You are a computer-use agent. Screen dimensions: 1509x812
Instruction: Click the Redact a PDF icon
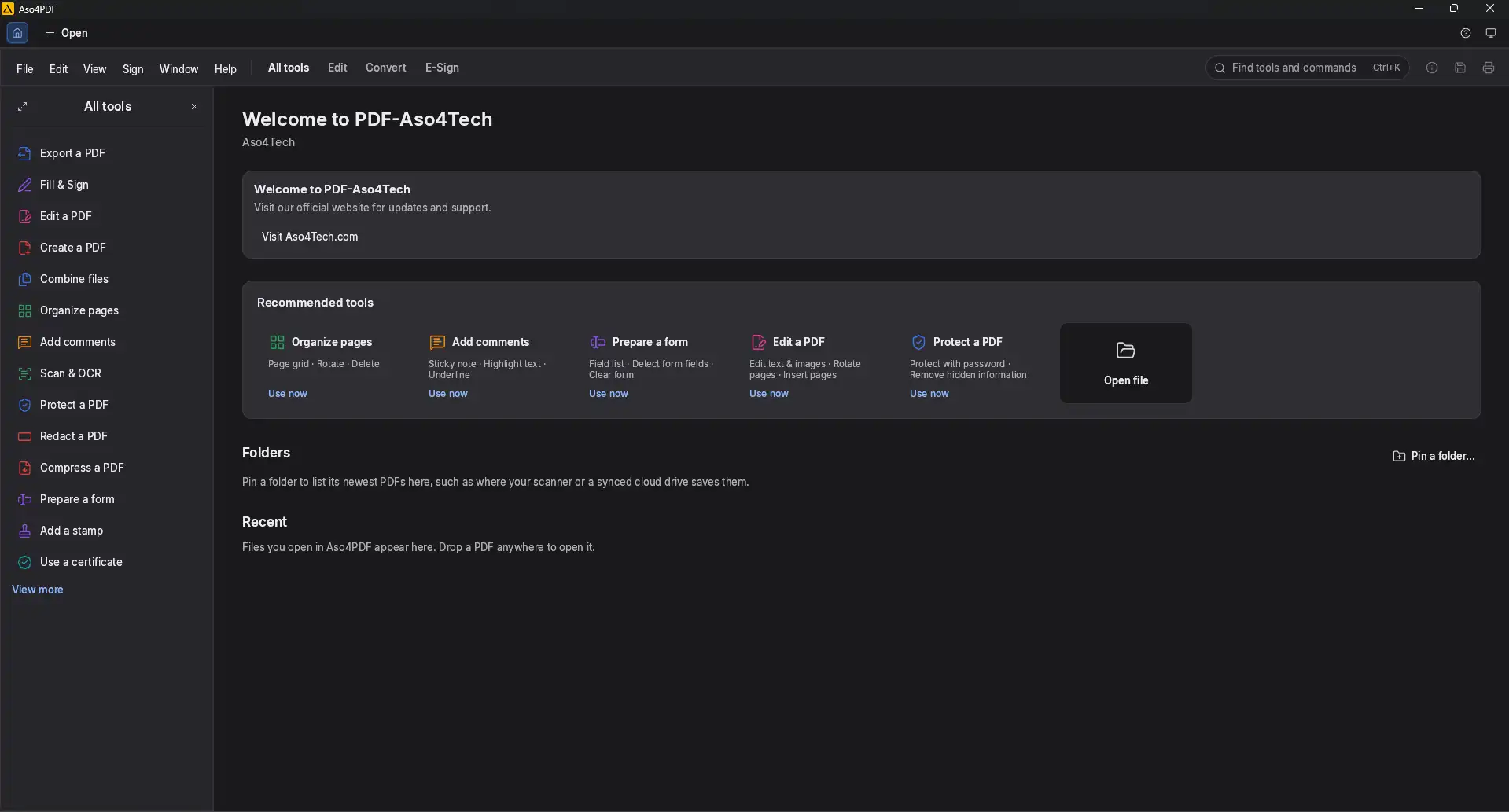coord(25,436)
